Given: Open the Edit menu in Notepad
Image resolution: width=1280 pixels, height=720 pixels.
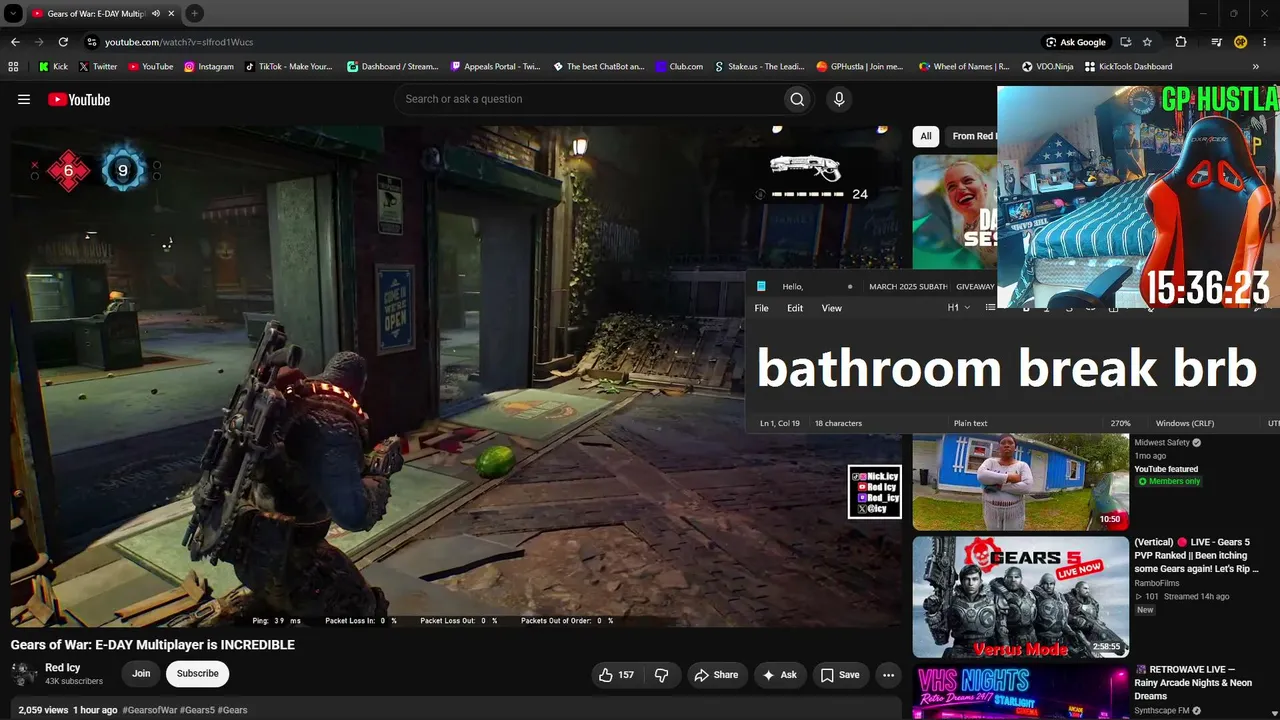Looking at the screenshot, I should point(795,308).
